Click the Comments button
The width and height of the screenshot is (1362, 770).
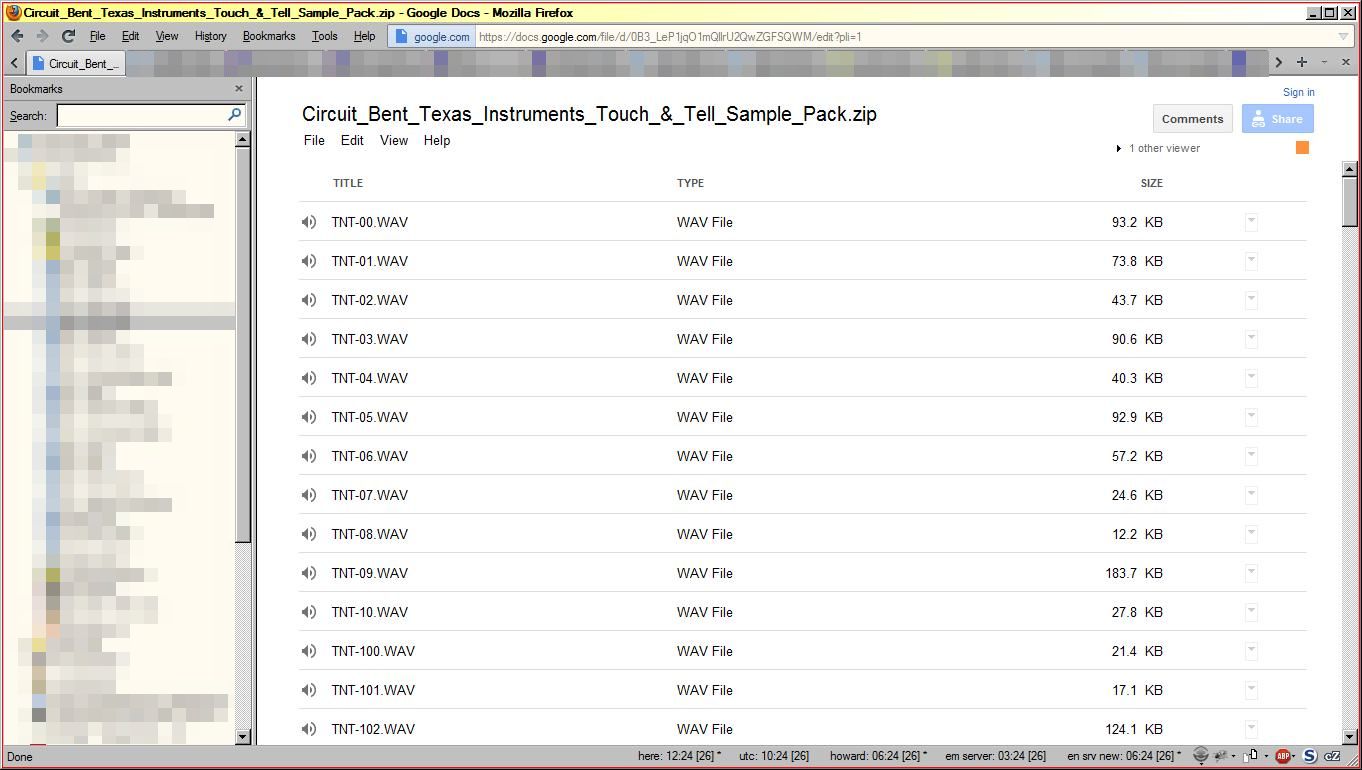[x=1192, y=119]
